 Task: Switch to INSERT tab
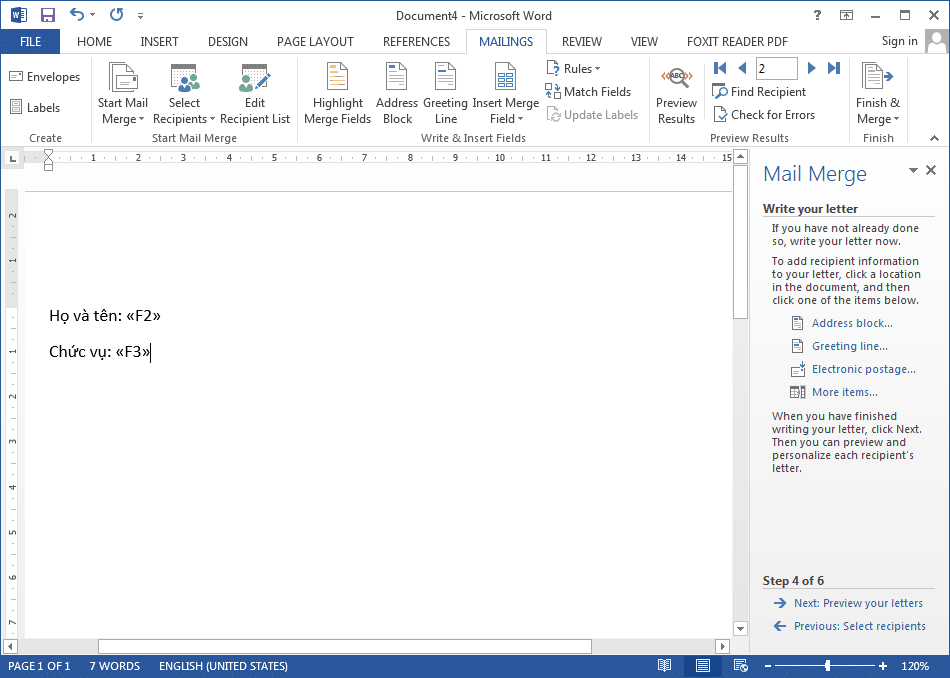(159, 41)
